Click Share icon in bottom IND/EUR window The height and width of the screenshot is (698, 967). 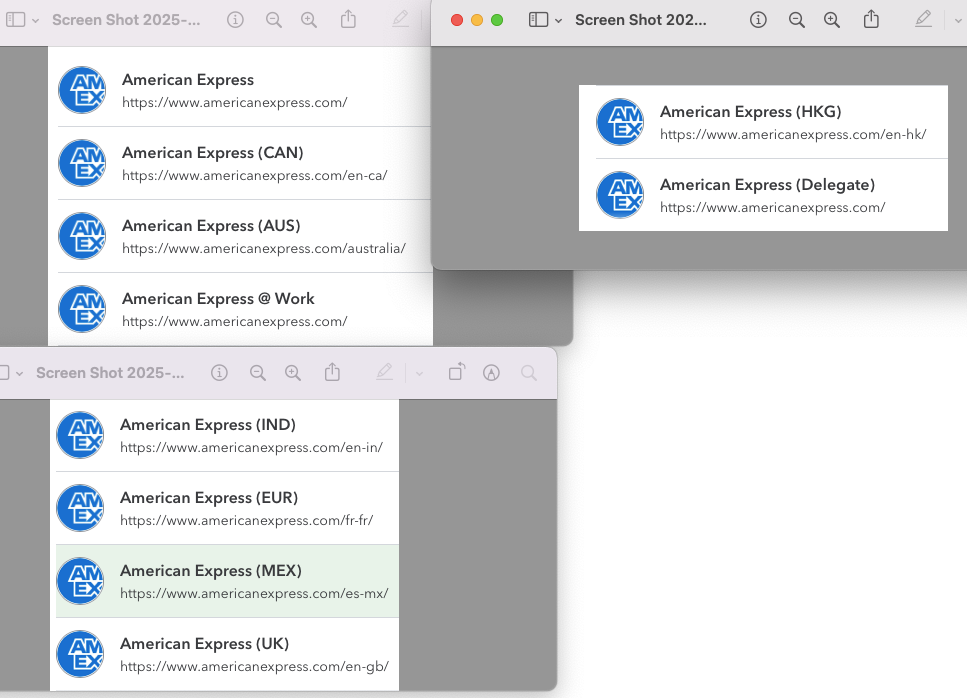[x=332, y=372]
